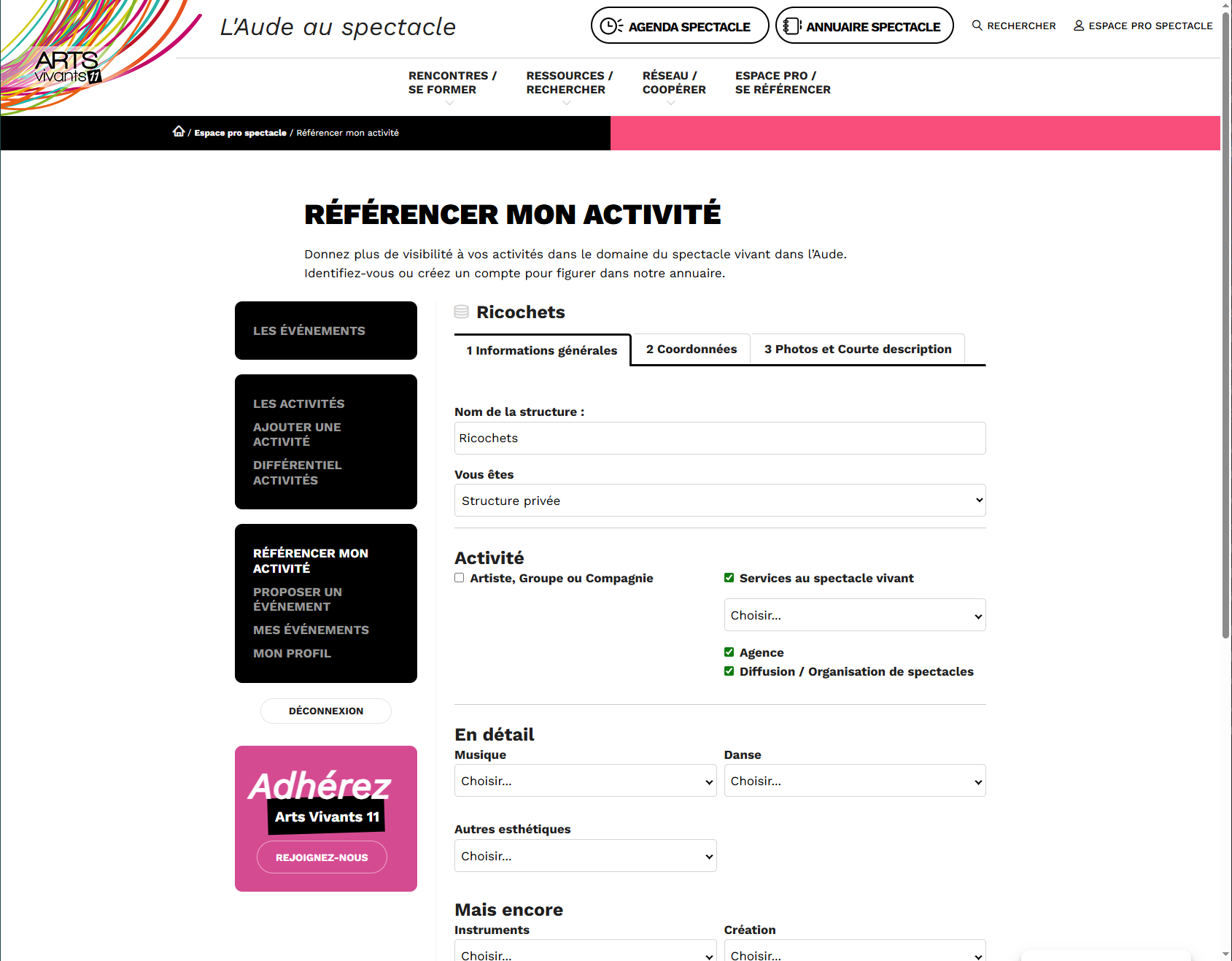Screen dimensions: 1232x961
Task: Click the Déconnexion button
Action: [x=326, y=711]
